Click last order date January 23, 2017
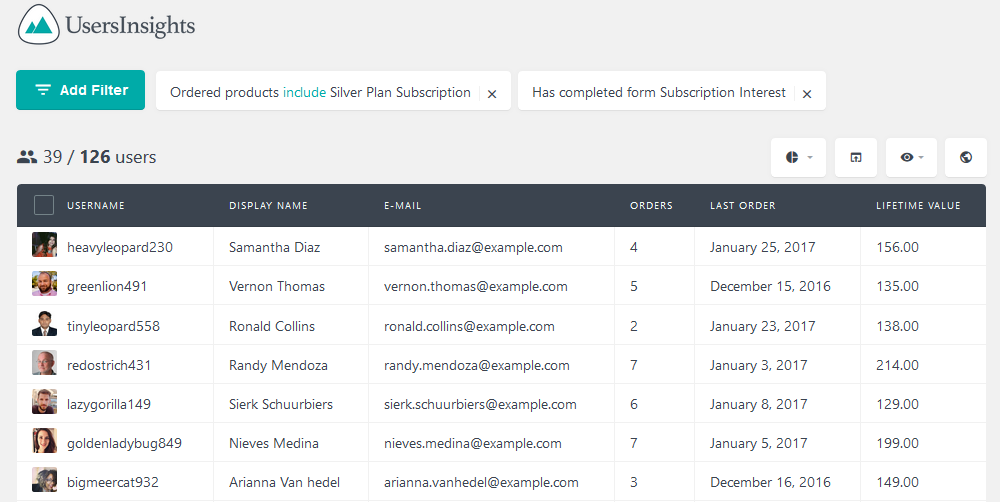Viewport: 1000px width, 502px height. 763,326
